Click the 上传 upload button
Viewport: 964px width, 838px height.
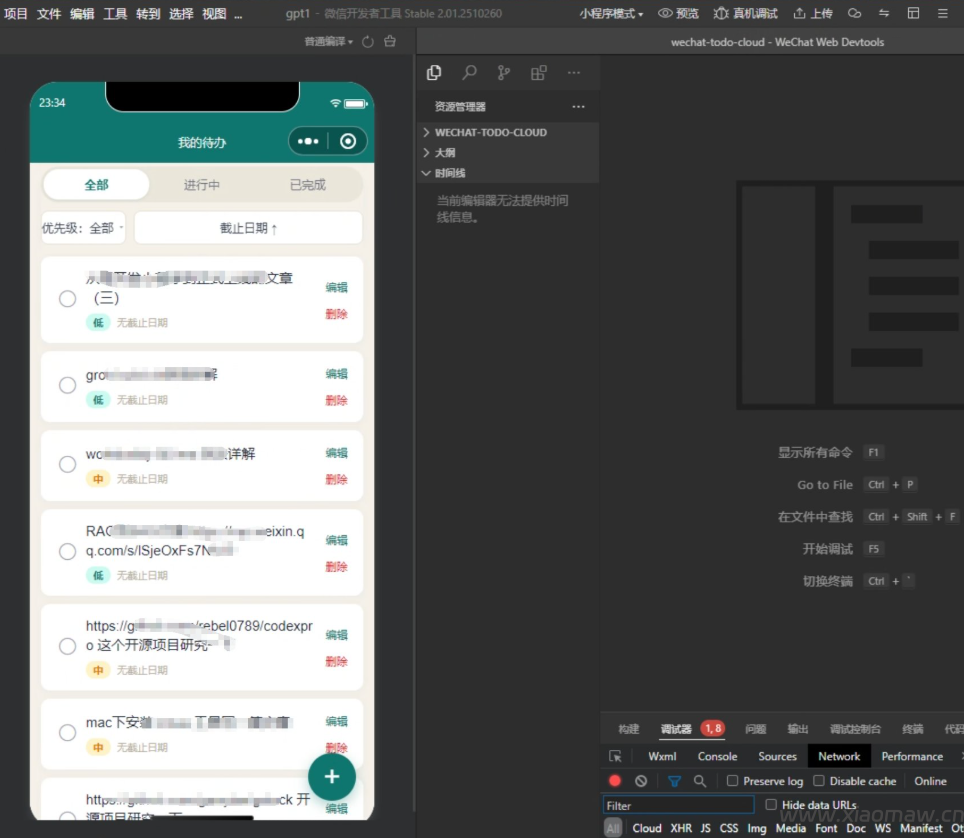pos(813,13)
